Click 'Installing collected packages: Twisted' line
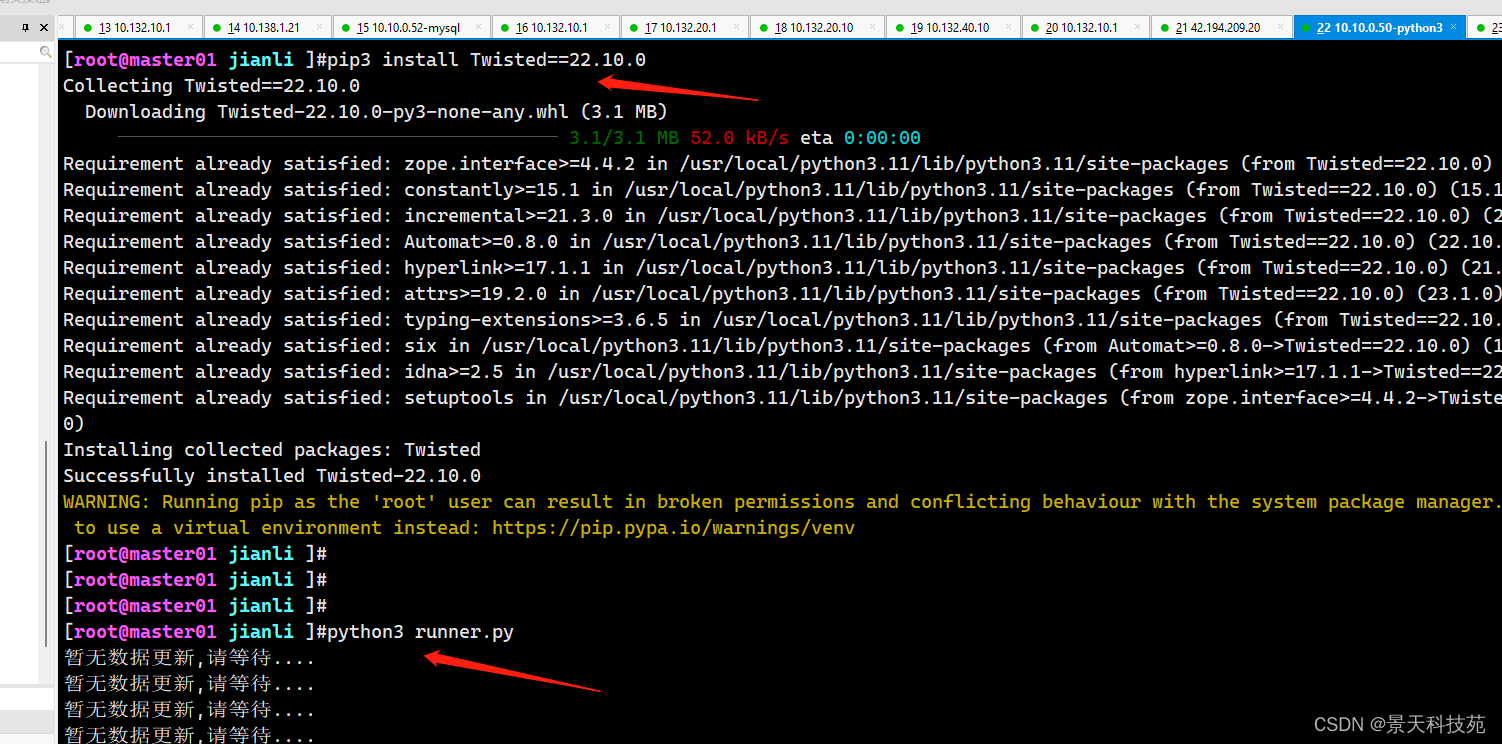Viewport: 1502px width, 744px height. coord(272,450)
